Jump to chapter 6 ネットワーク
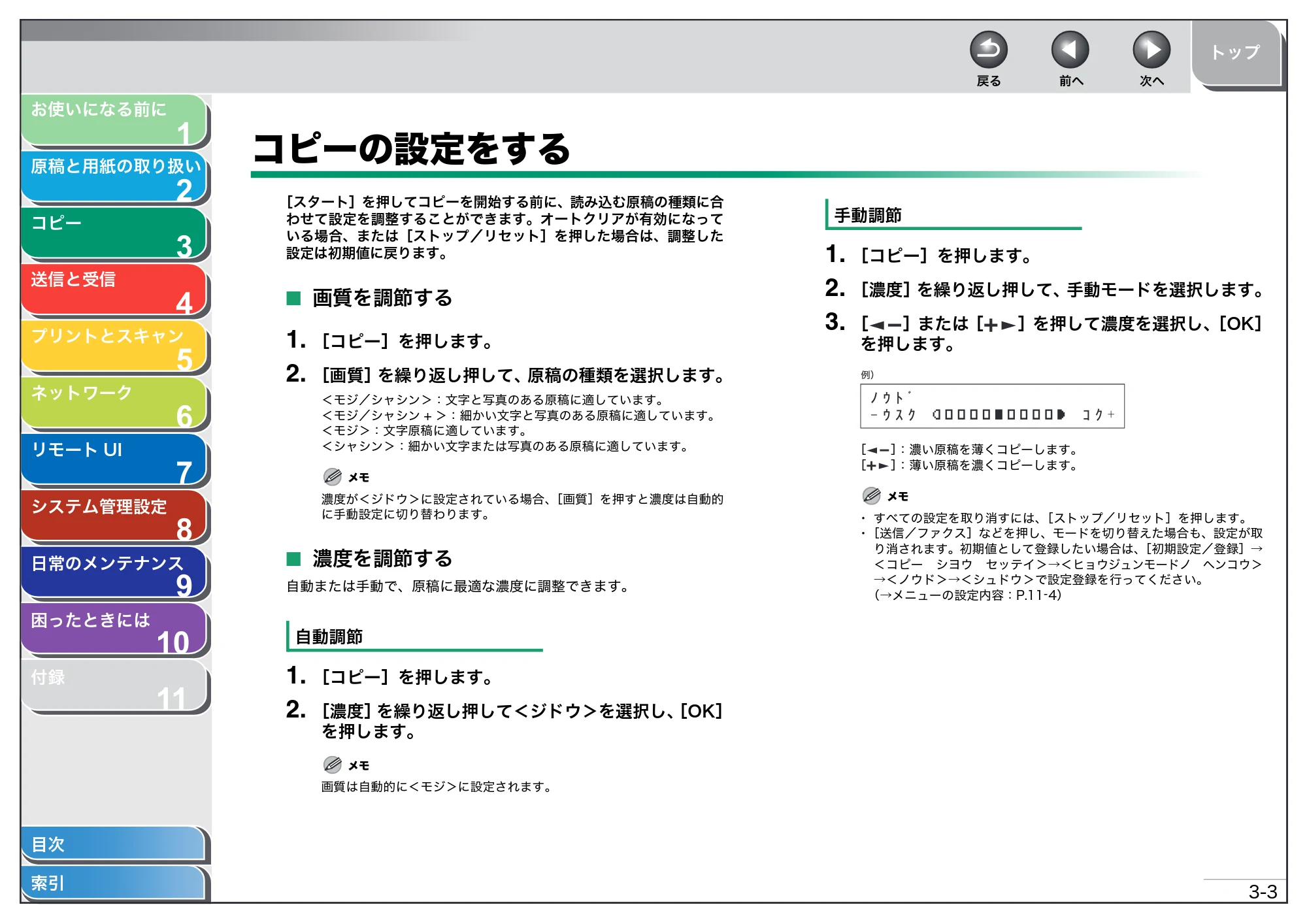The height and width of the screenshot is (924, 1307). pos(114,404)
